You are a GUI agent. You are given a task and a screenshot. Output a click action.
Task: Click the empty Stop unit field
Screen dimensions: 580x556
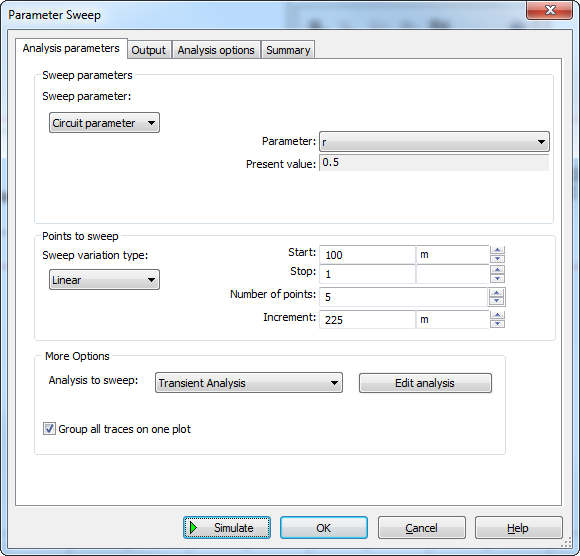pyautogui.click(x=453, y=274)
